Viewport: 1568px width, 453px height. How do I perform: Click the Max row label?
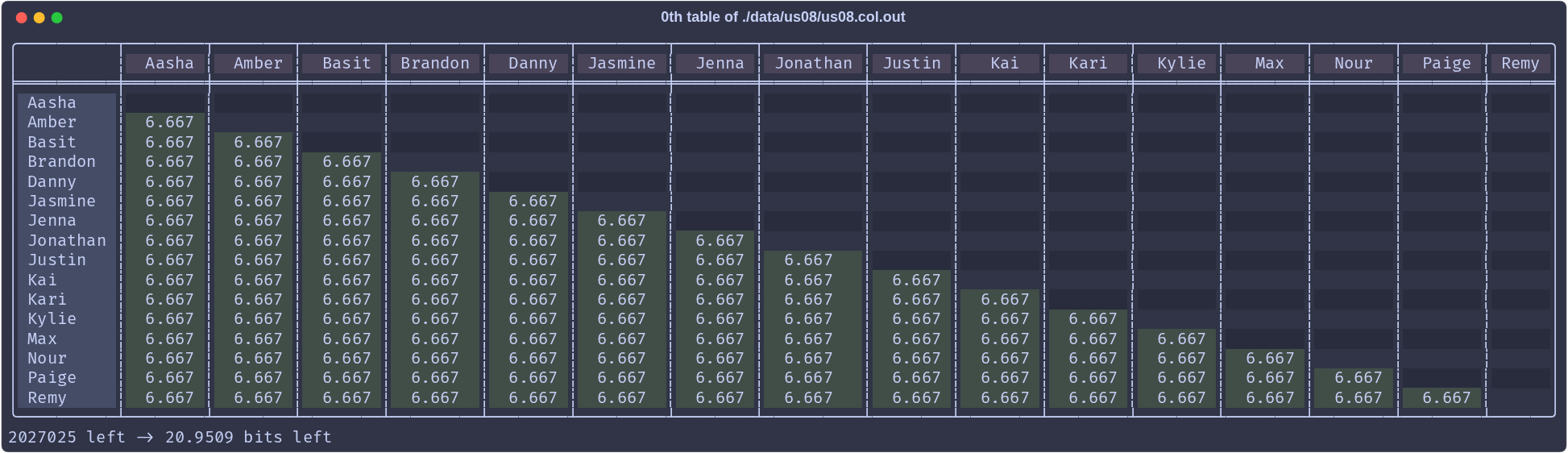click(x=67, y=339)
